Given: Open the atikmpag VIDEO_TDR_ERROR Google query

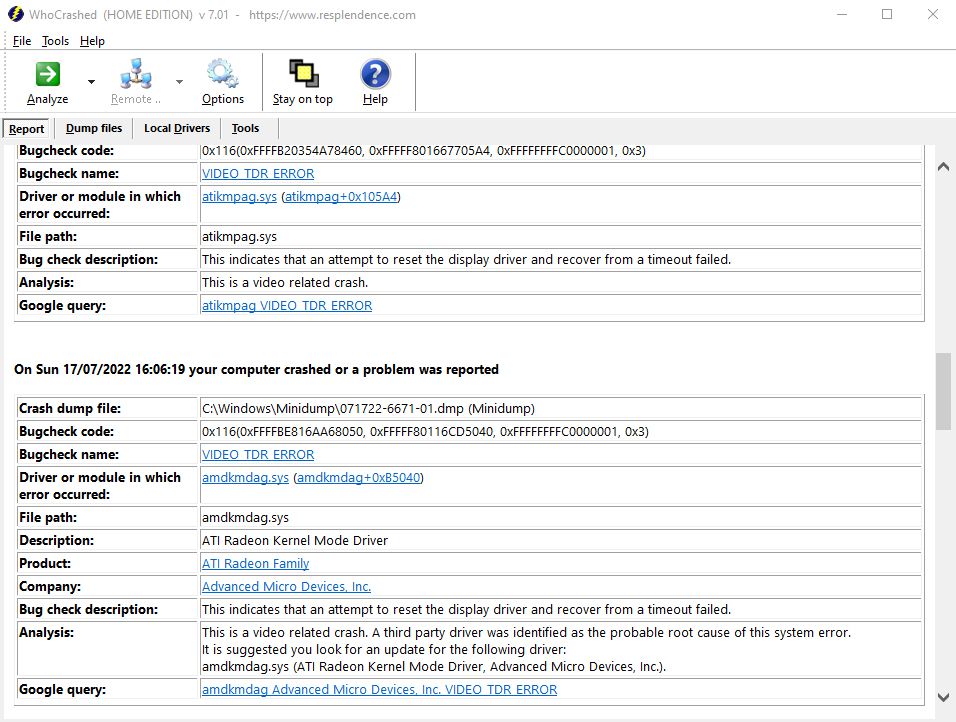Looking at the screenshot, I should pos(287,306).
